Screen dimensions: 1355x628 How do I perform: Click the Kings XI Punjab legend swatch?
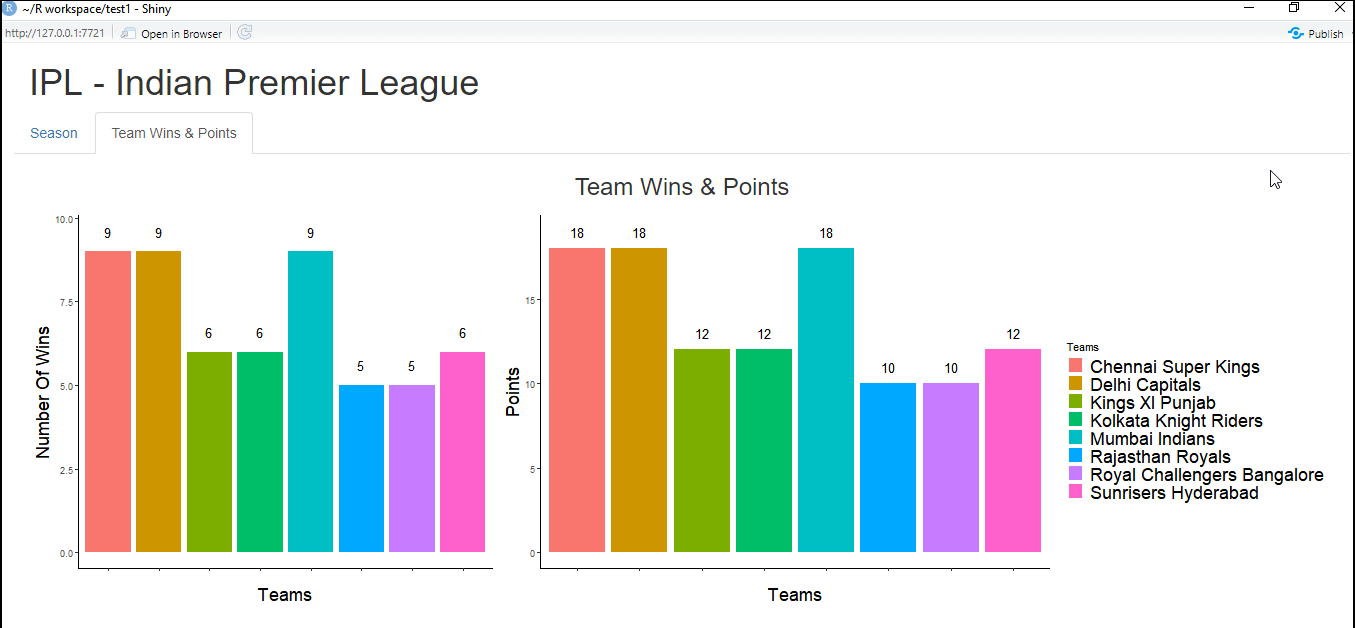1076,403
